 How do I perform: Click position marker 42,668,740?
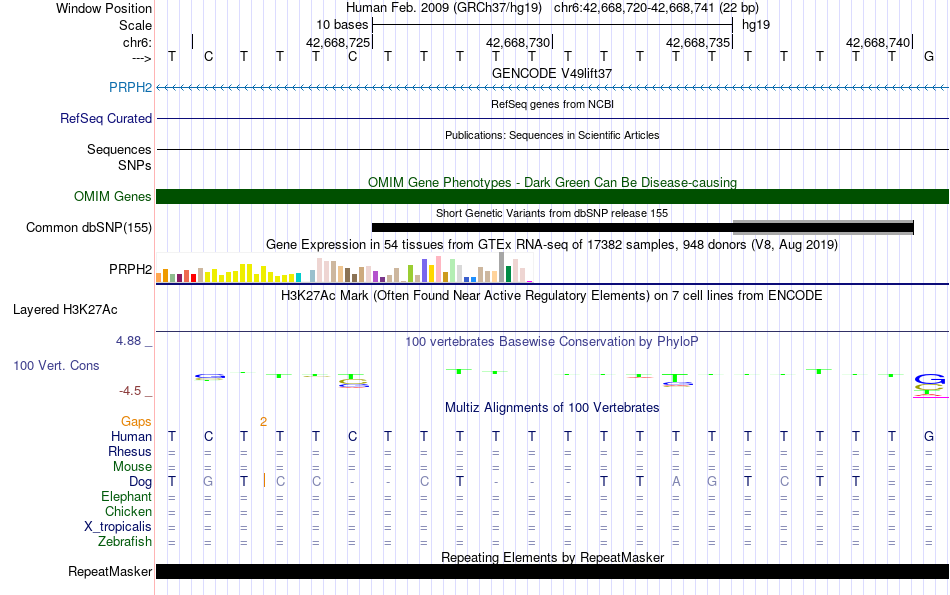click(x=878, y=42)
